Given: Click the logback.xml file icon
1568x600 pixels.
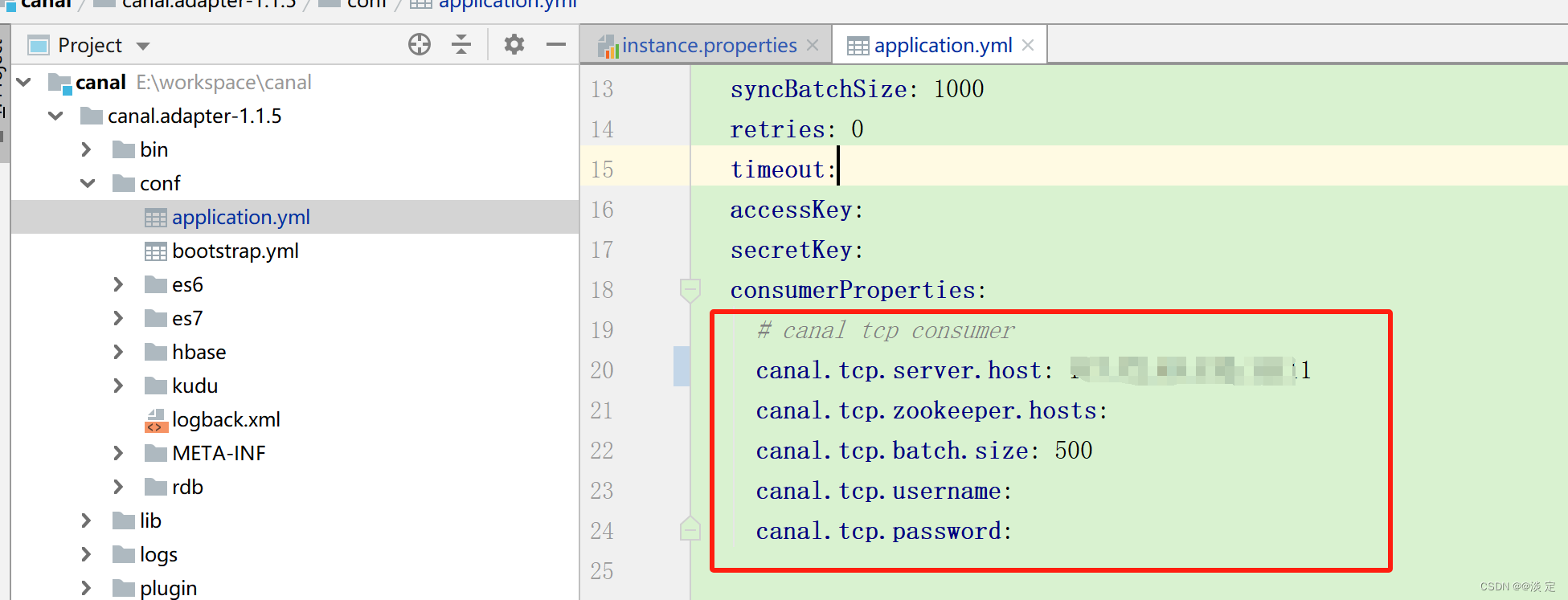Looking at the screenshot, I should tap(156, 420).
